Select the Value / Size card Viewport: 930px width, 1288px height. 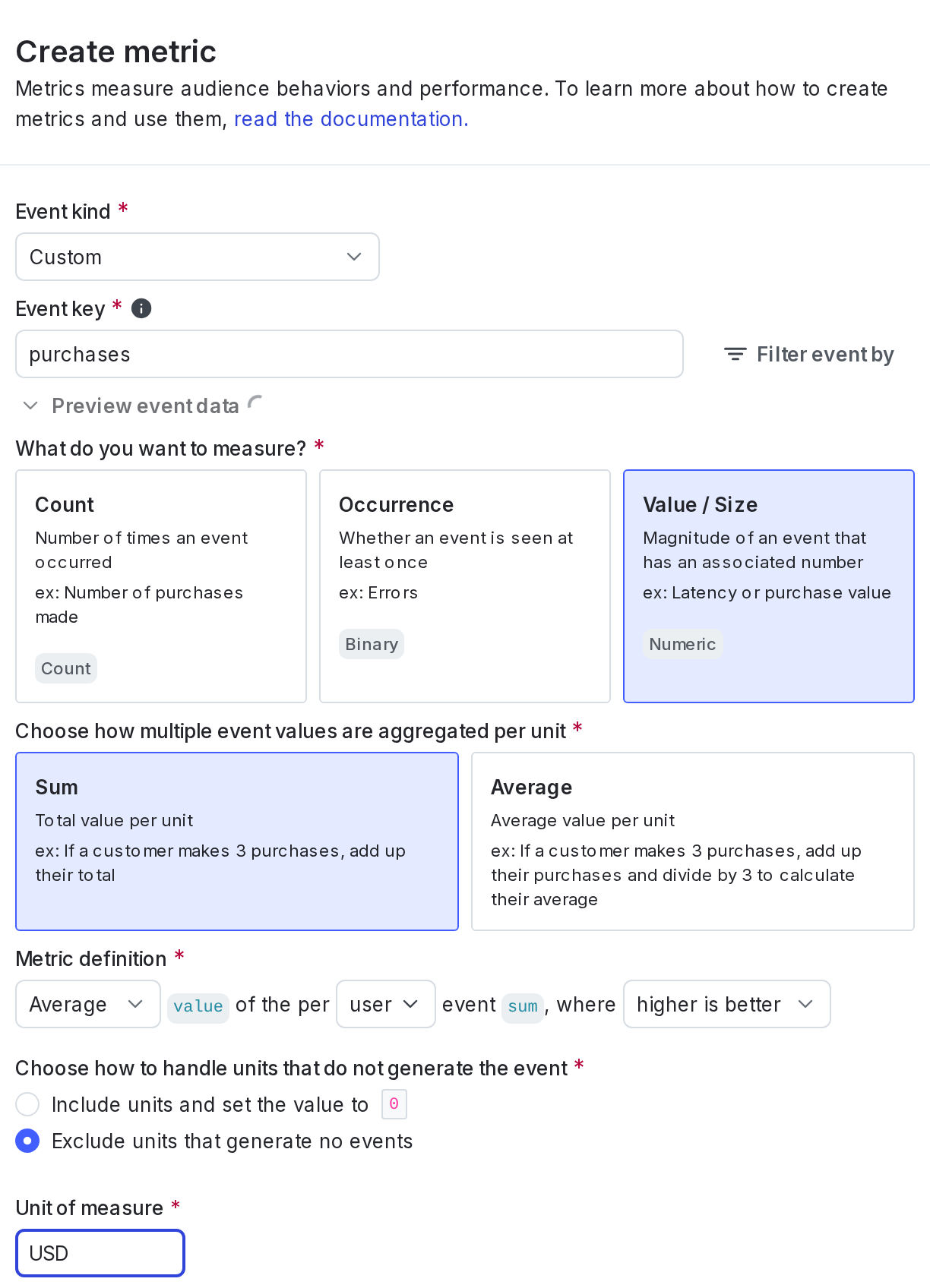click(x=769, y=586)
